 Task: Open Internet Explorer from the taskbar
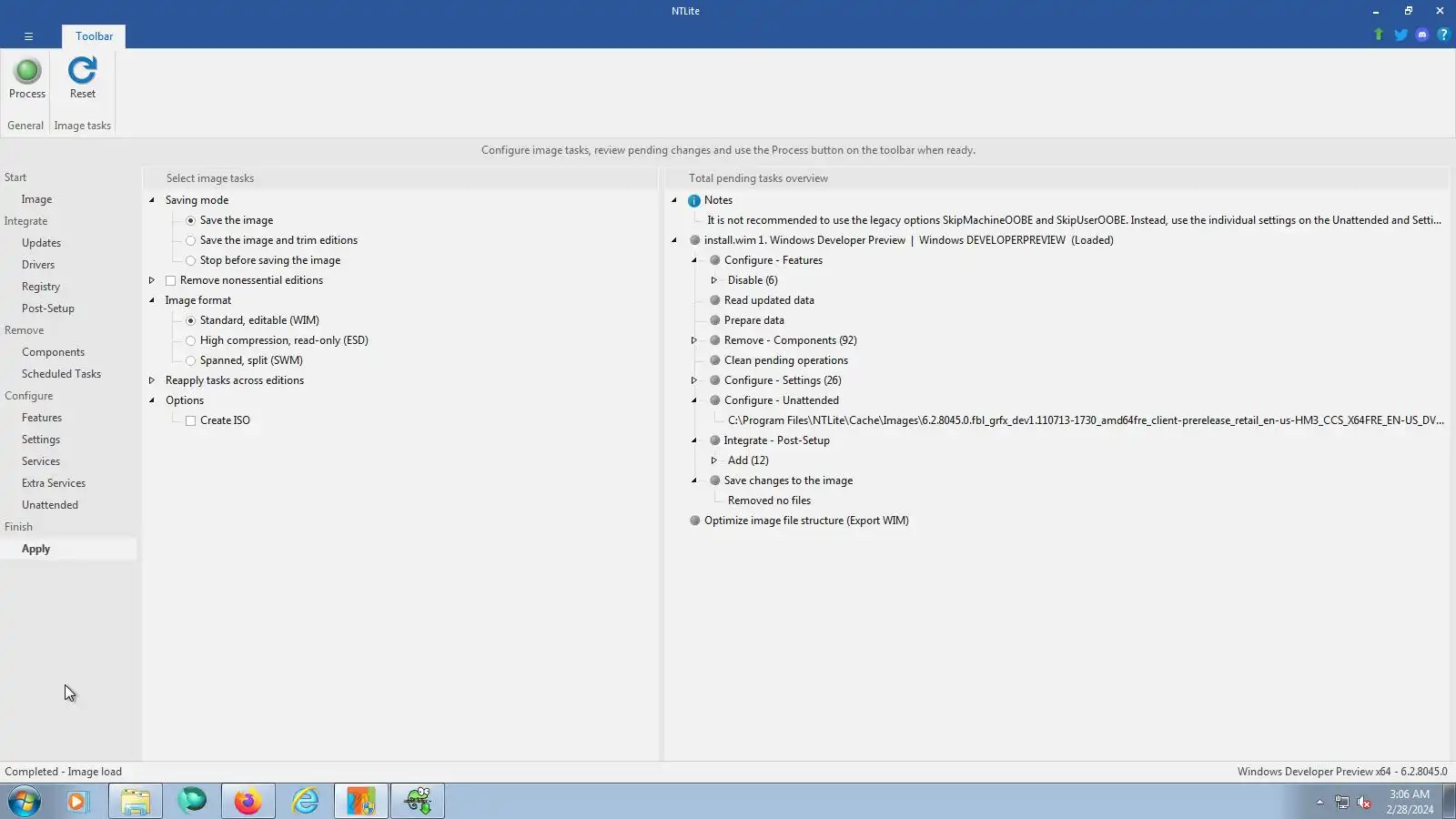click(305, 801)
